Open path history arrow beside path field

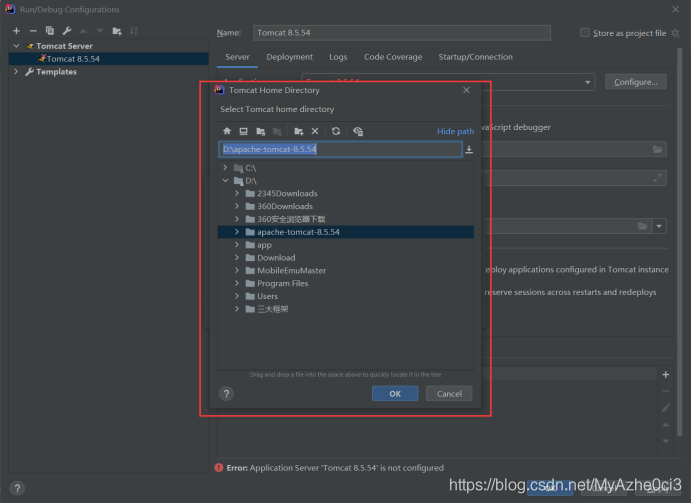(x=469, y=150)
